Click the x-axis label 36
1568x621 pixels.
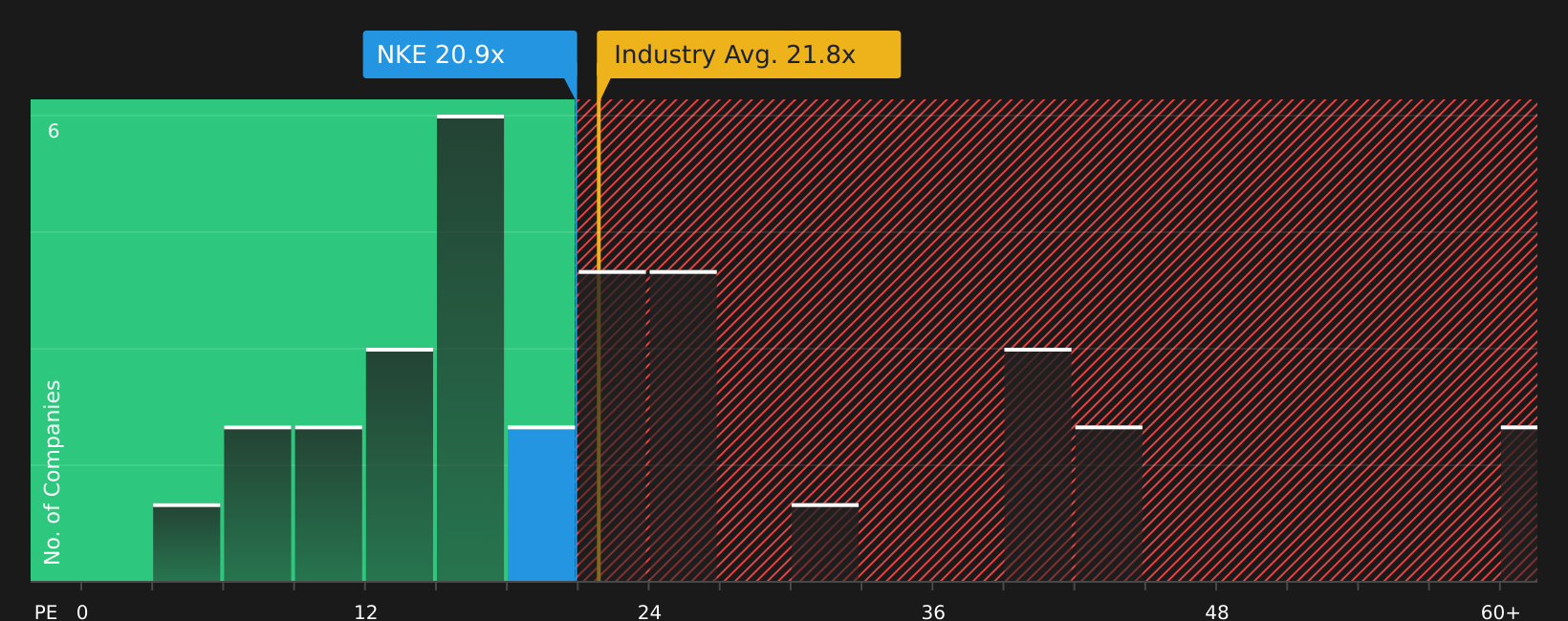click(x=933, y=612)
